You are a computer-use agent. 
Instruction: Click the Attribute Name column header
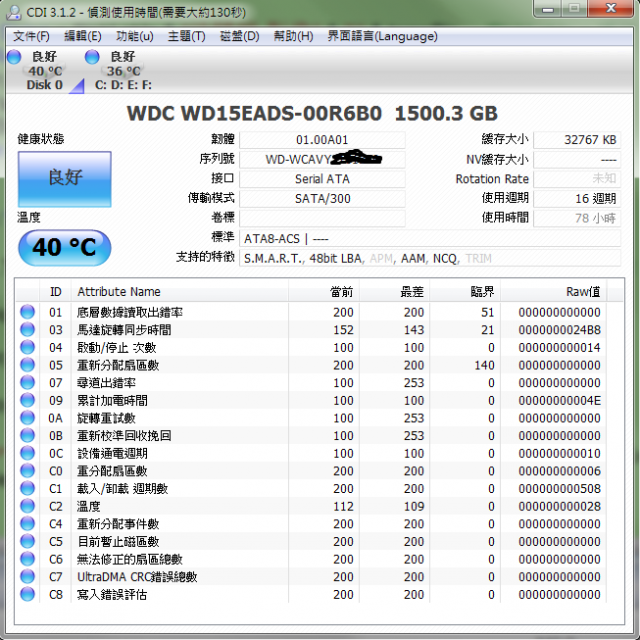click(180, 291)
